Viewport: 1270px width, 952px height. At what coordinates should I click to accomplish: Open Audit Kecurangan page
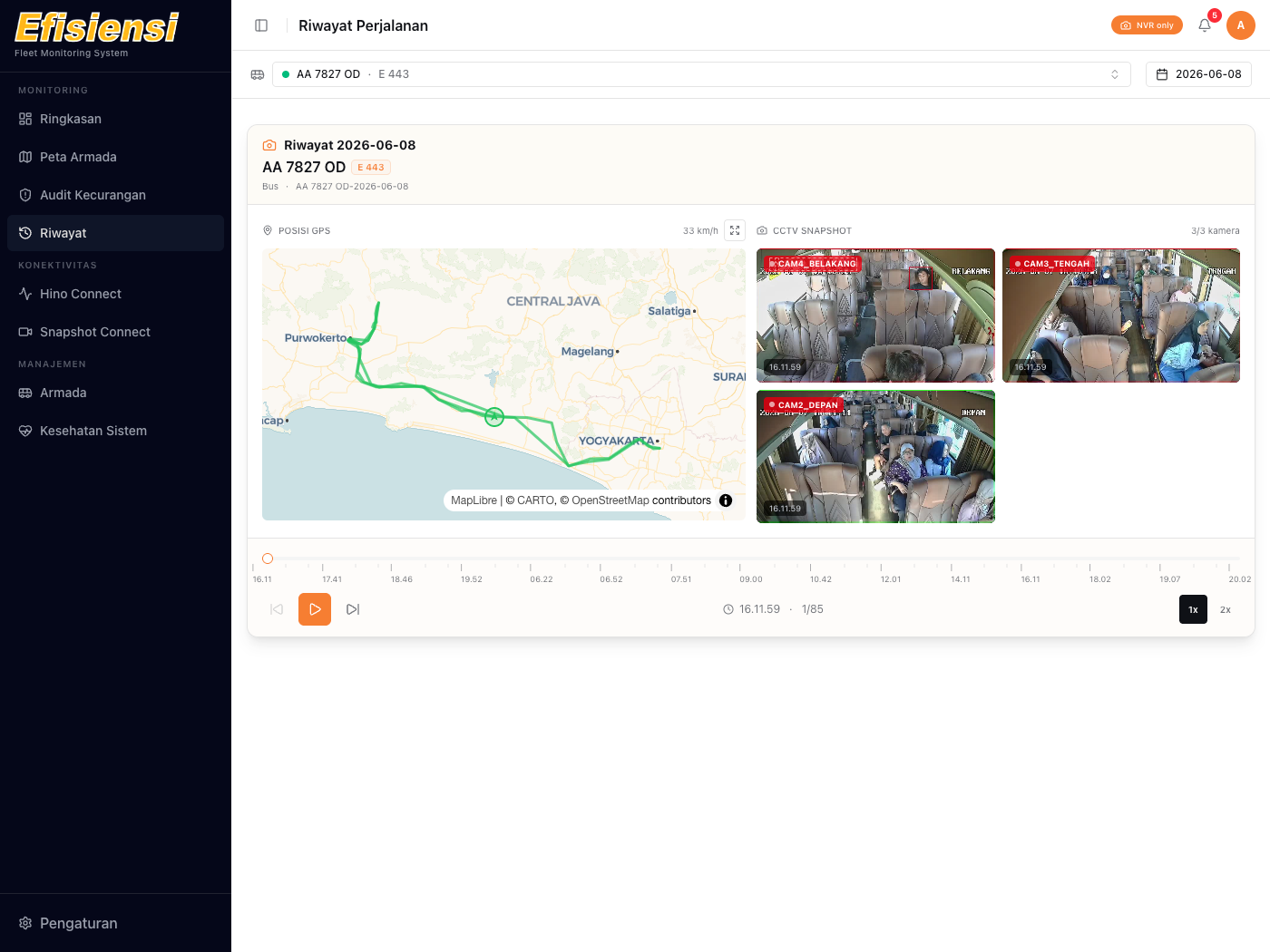tap(115, 195)
